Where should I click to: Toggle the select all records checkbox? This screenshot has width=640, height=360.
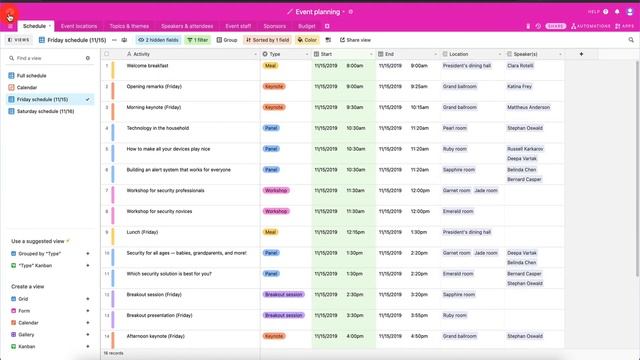pos(107,54)
